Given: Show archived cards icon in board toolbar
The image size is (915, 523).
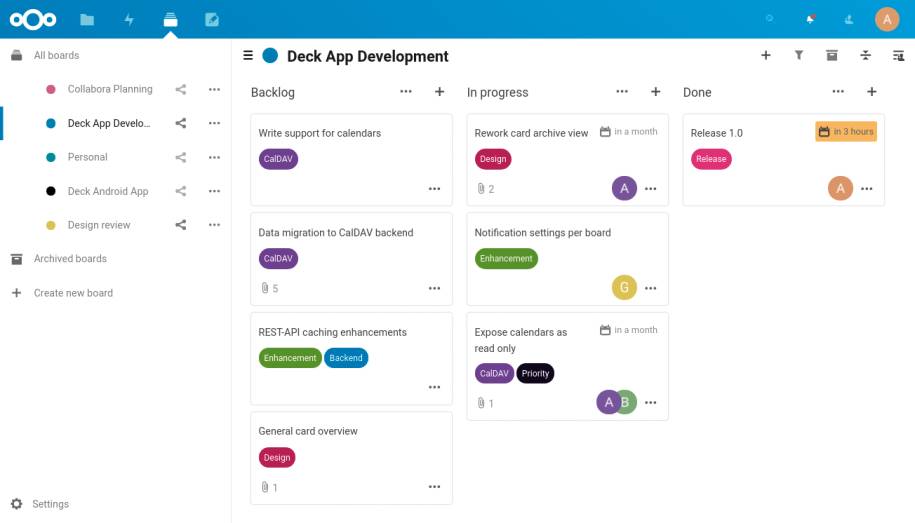Looking at the screenshot, I should coord(832,55).
